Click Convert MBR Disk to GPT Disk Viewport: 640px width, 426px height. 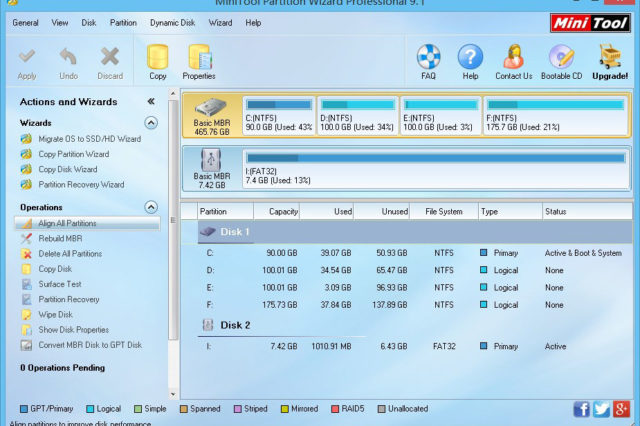point(89,345)
